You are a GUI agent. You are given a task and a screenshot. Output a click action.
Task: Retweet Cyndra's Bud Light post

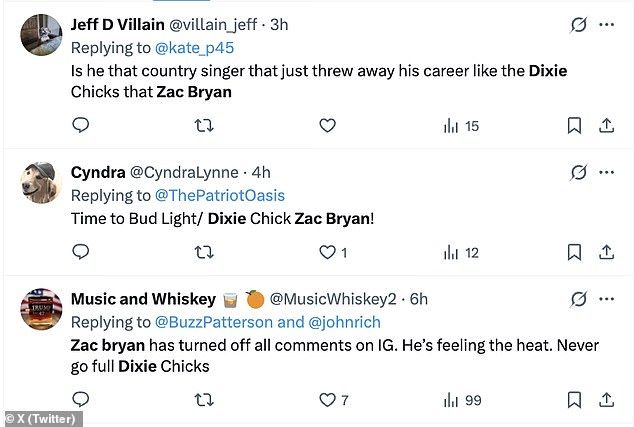click(x=204, y=252)
